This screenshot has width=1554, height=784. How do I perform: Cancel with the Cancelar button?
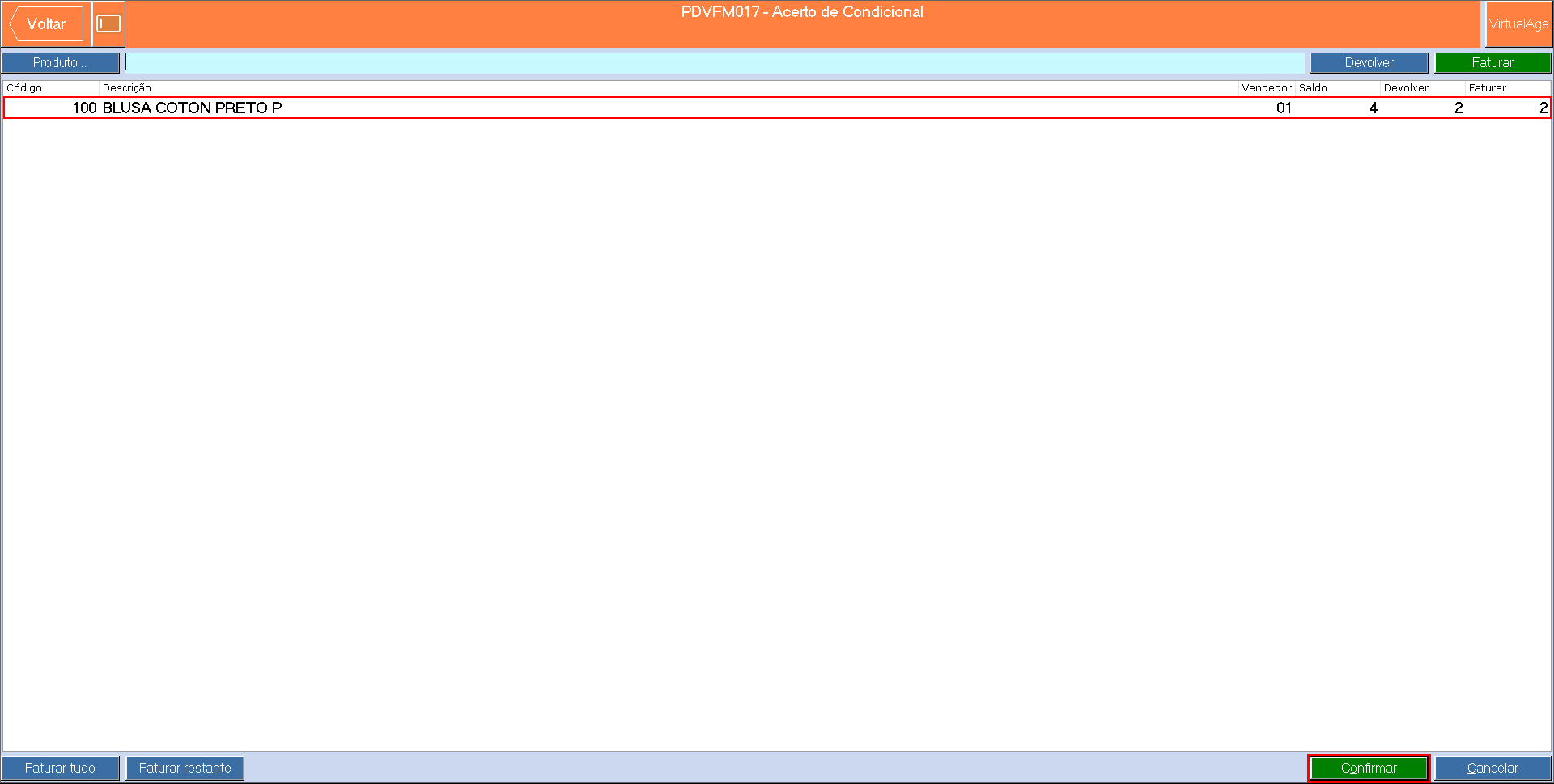click(1492, 768)
